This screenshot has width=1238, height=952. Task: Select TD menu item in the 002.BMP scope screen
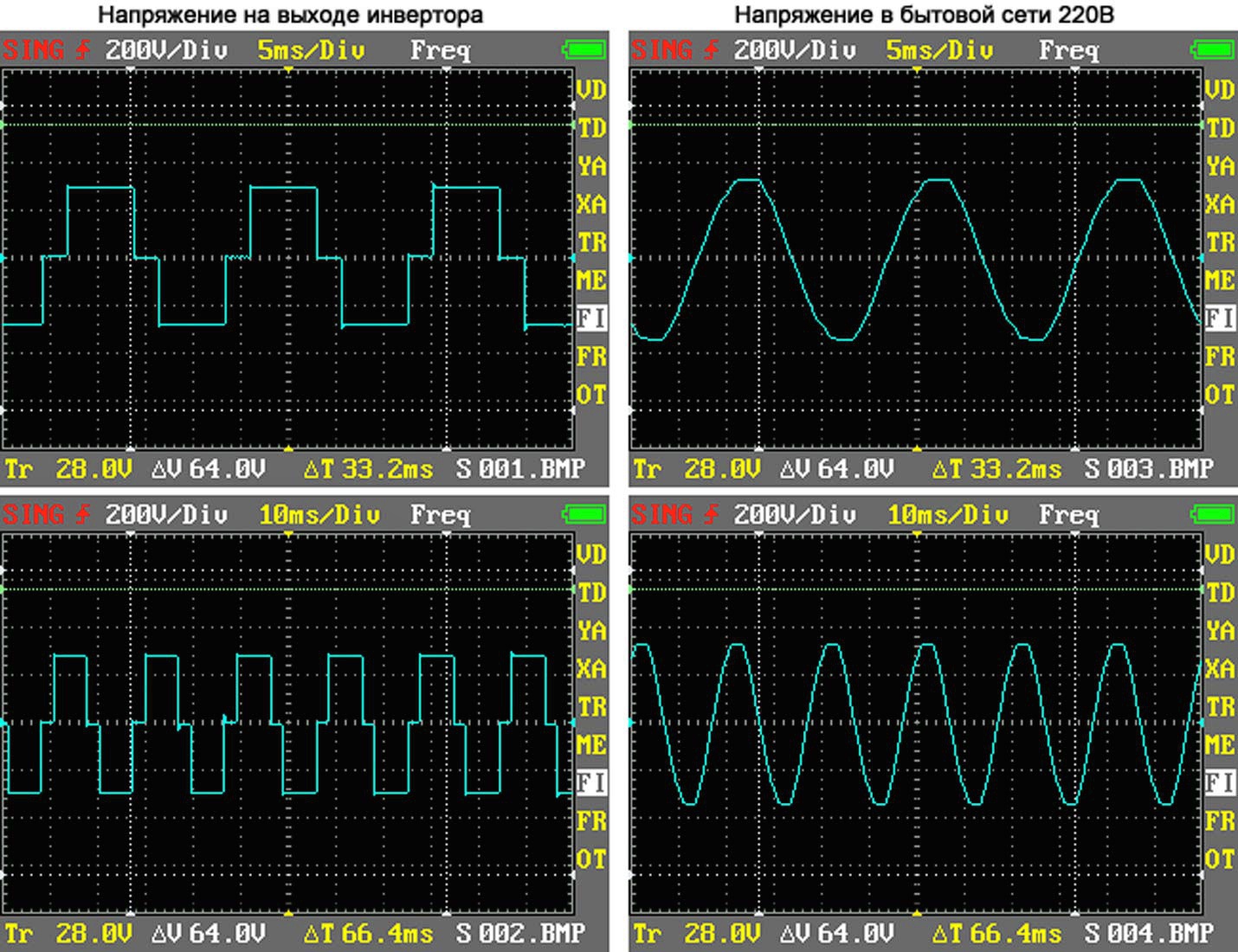click(591, 593)
